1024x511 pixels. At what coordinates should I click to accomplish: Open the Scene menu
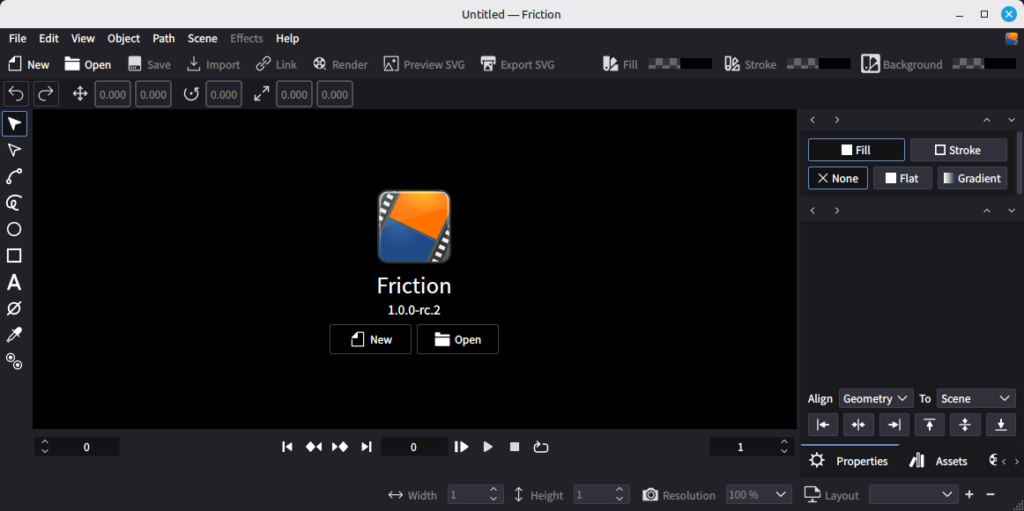202,38
